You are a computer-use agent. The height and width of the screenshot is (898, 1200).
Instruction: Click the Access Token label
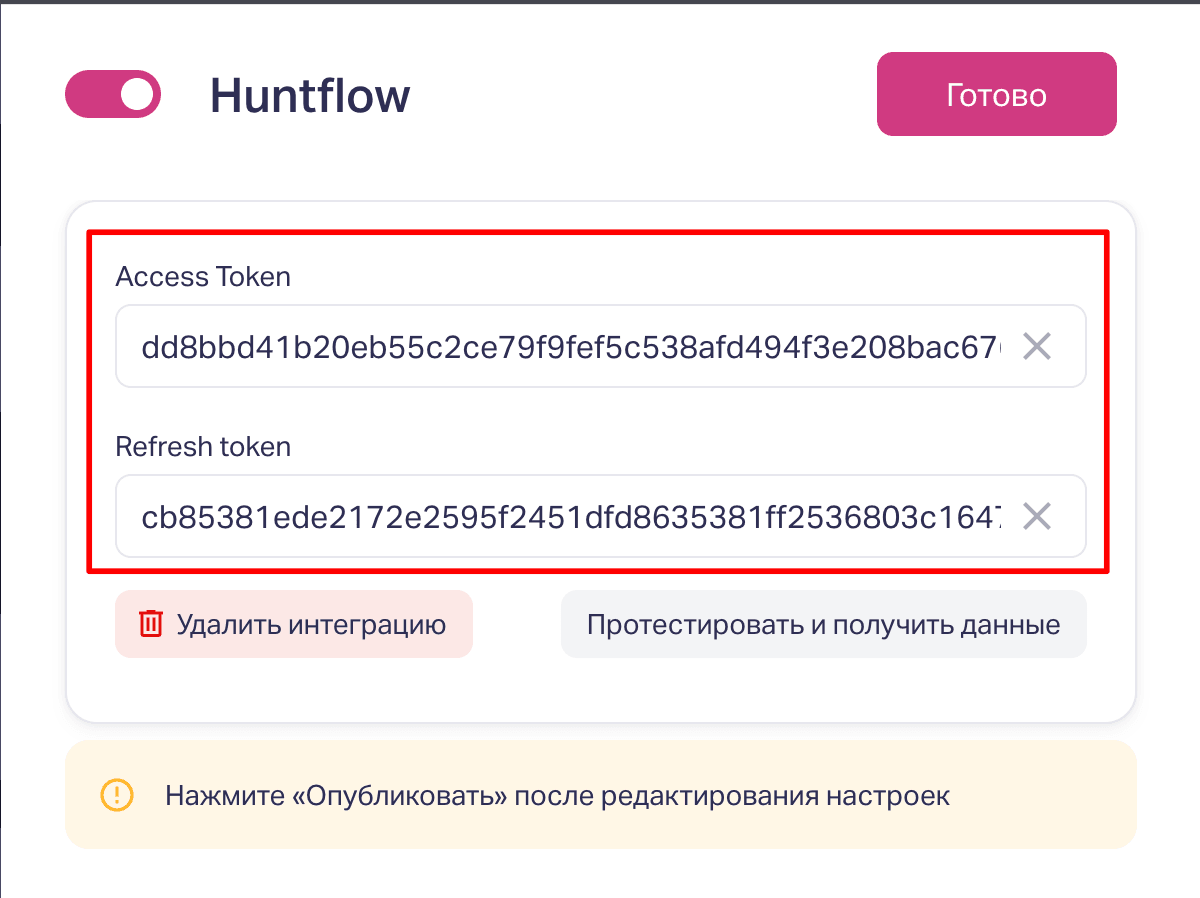203,277
